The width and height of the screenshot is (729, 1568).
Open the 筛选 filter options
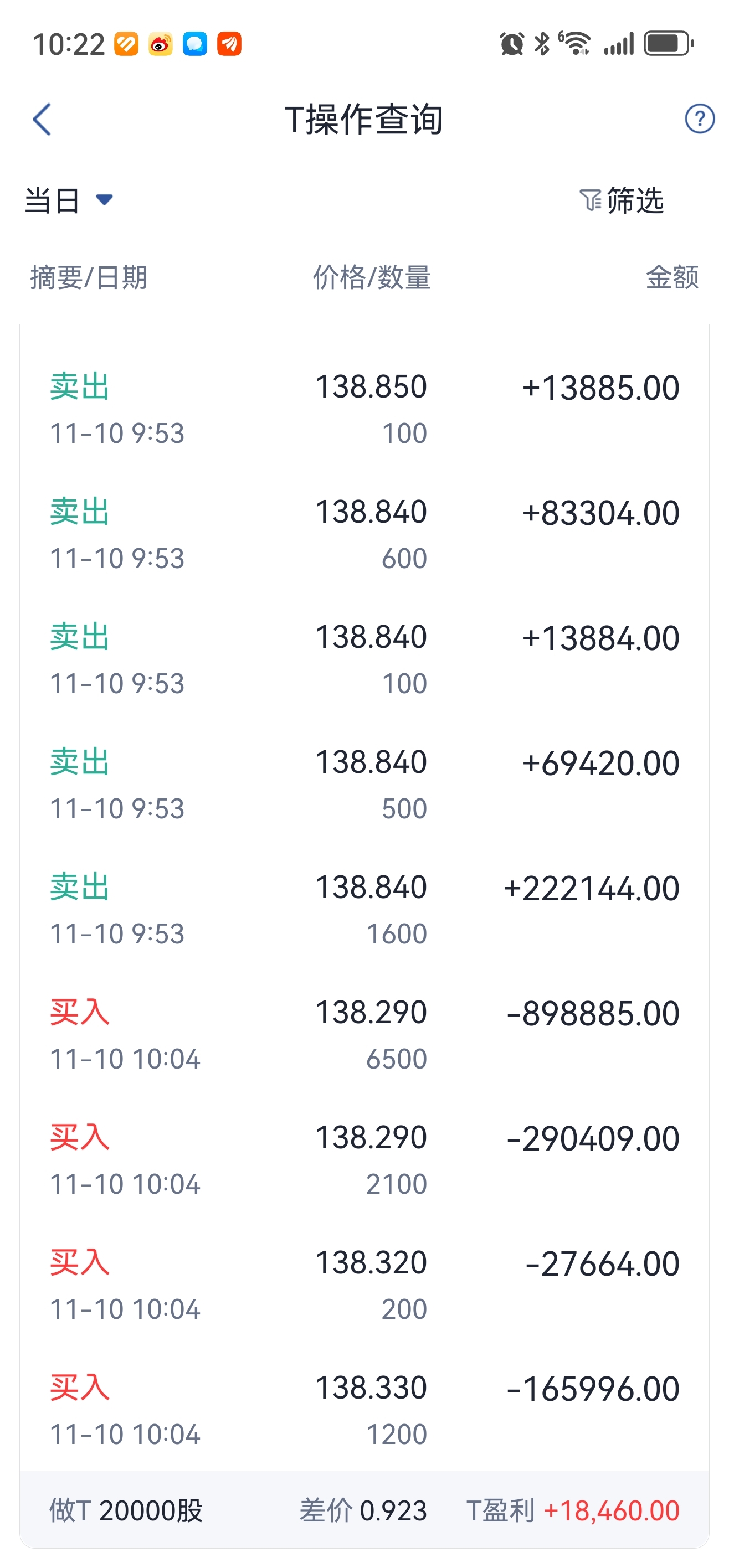tap(621, 200)
